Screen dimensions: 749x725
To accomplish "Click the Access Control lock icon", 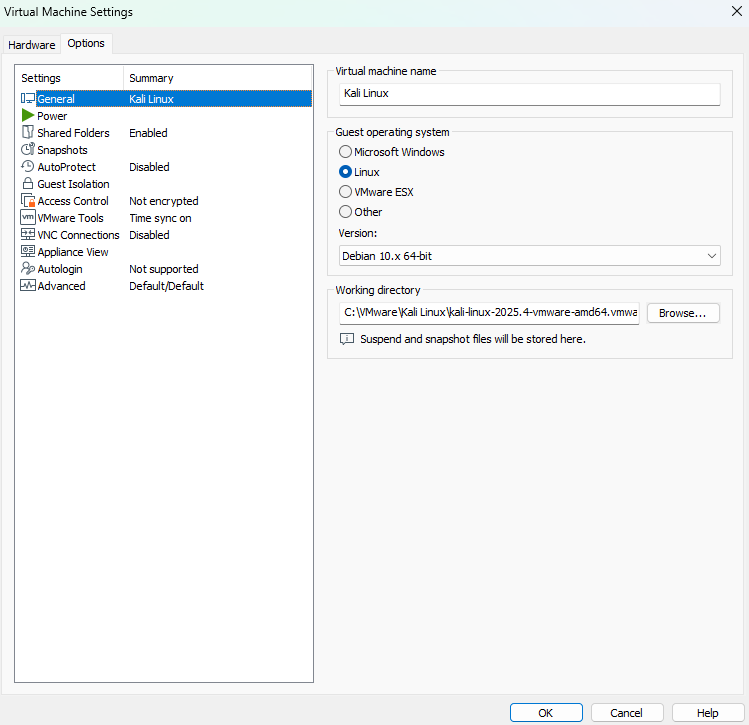I will tap(28, 201).
